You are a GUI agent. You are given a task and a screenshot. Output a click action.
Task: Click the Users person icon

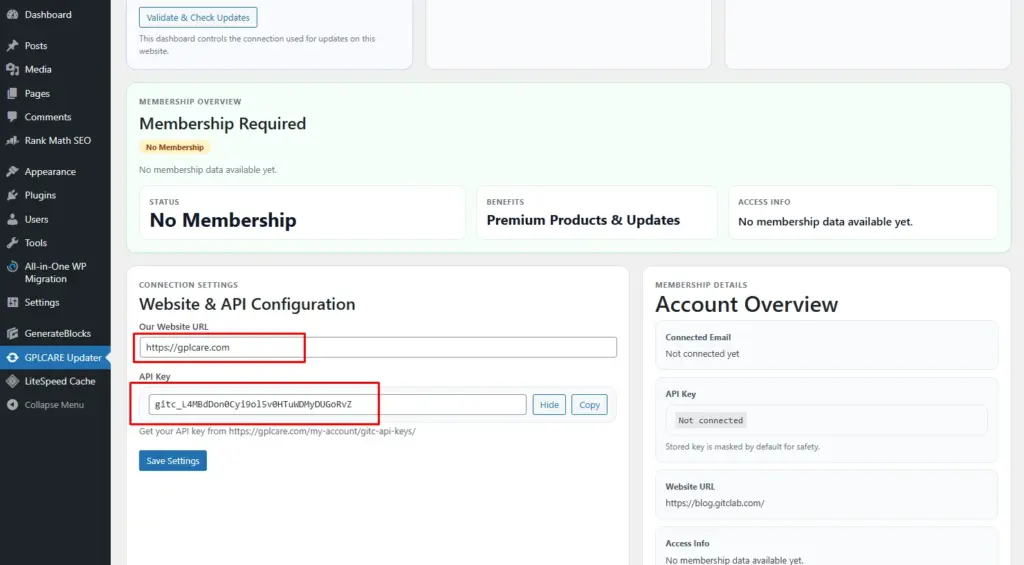click(12, 219)
